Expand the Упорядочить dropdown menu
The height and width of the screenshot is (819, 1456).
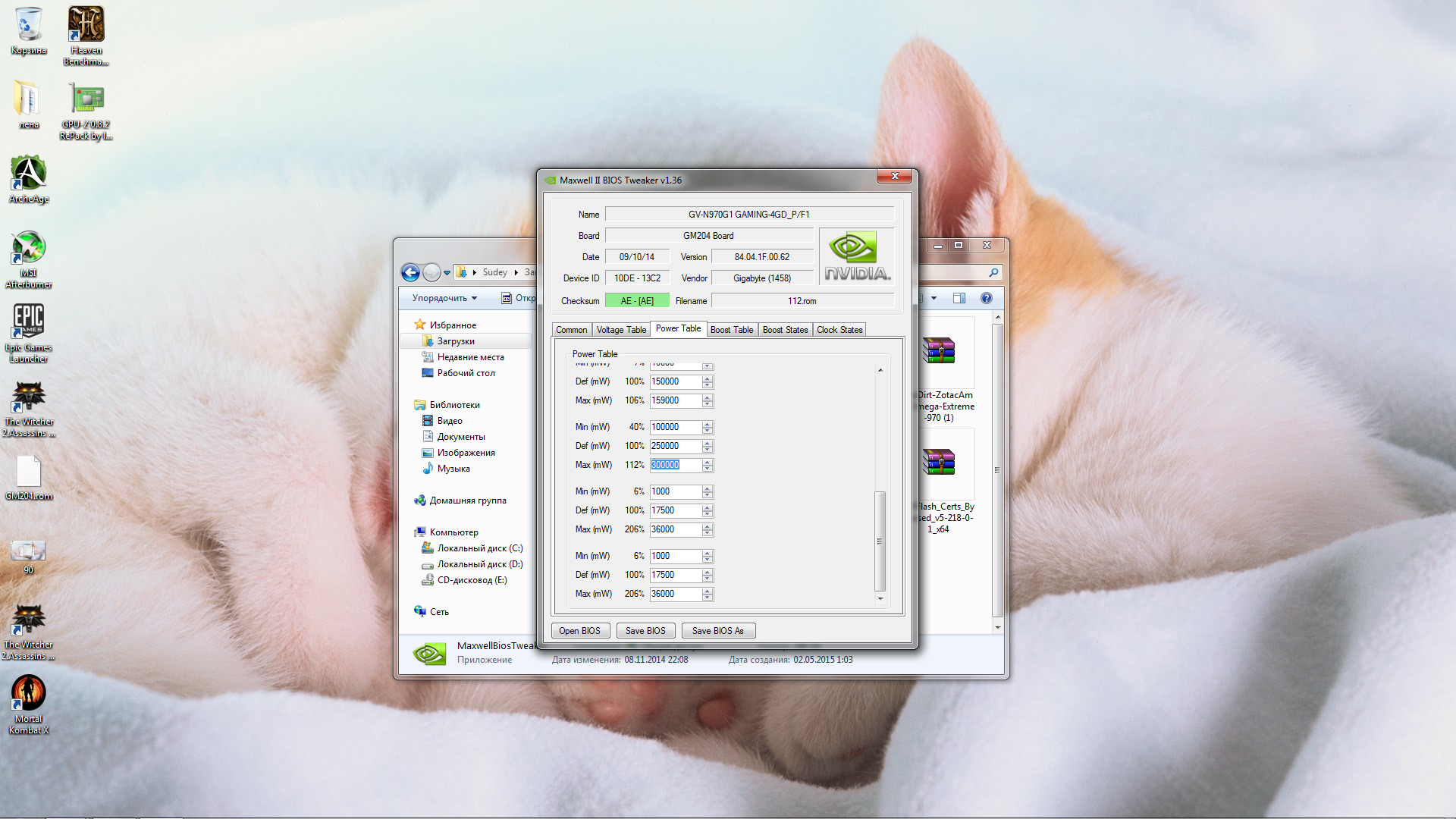(x=445, y=298)
